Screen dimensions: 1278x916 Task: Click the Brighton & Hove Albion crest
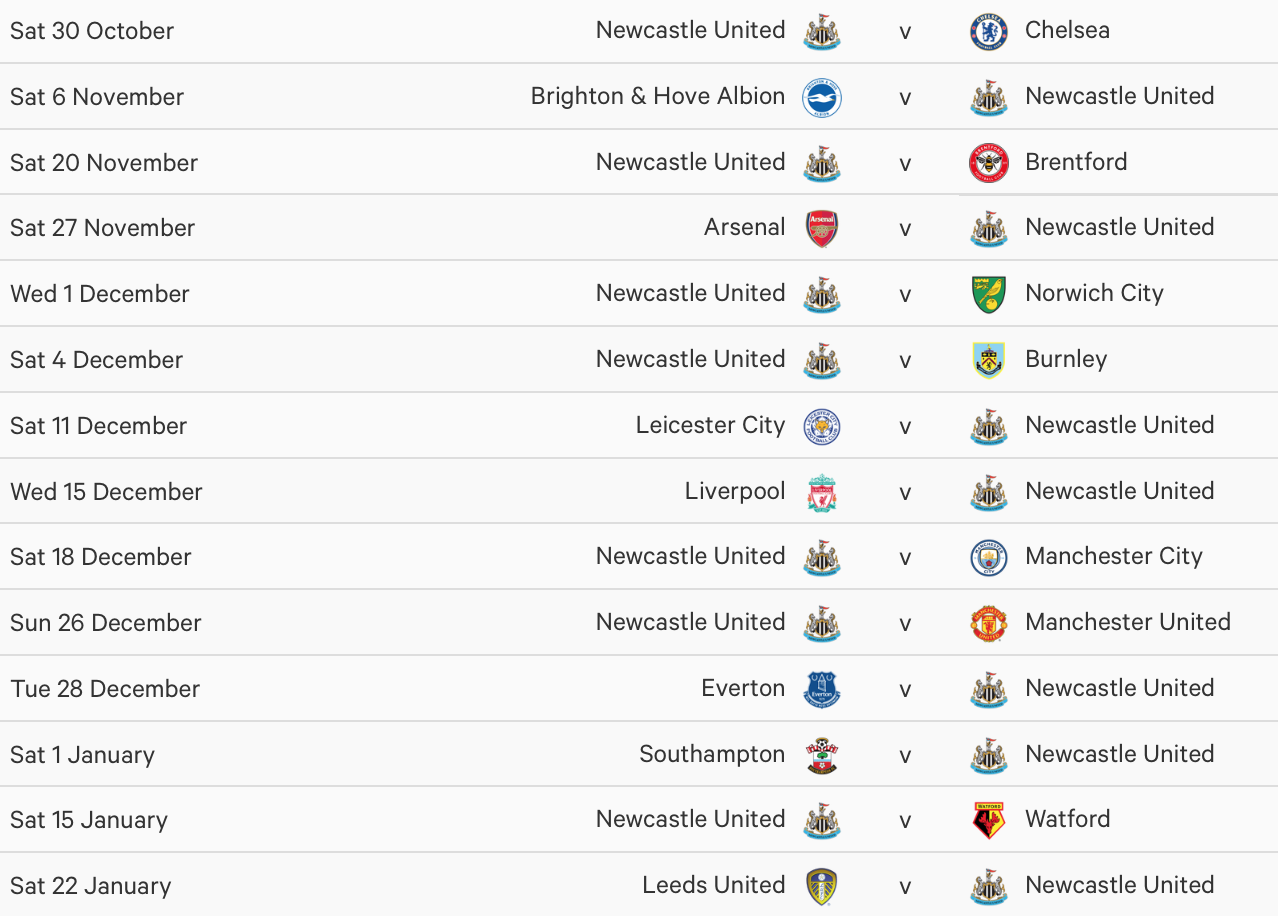click(822, 97)
